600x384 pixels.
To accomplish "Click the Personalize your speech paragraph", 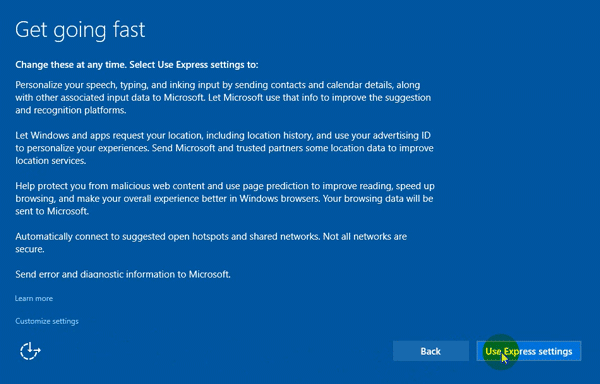I will pyautogui.click(x=223, y=98).
